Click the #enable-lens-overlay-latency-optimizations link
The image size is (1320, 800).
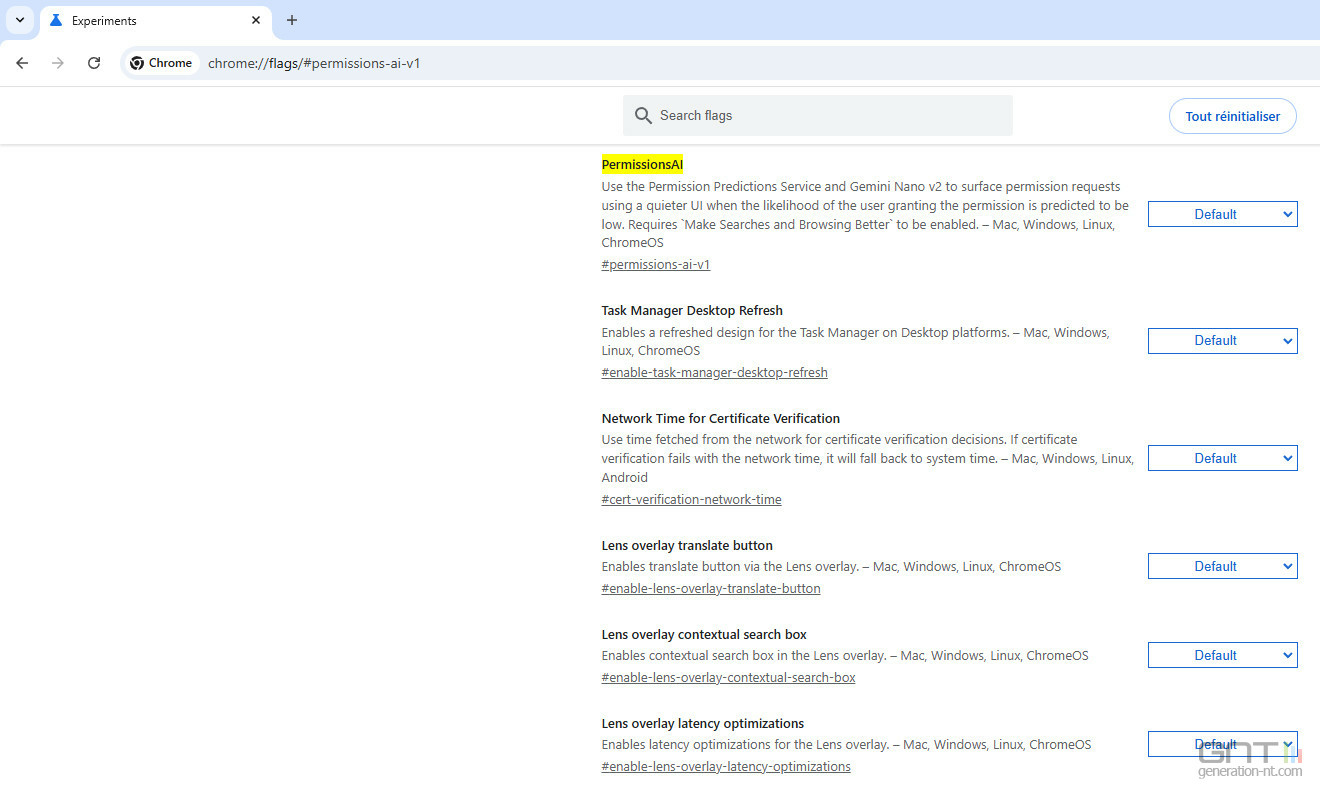[725, 767]
